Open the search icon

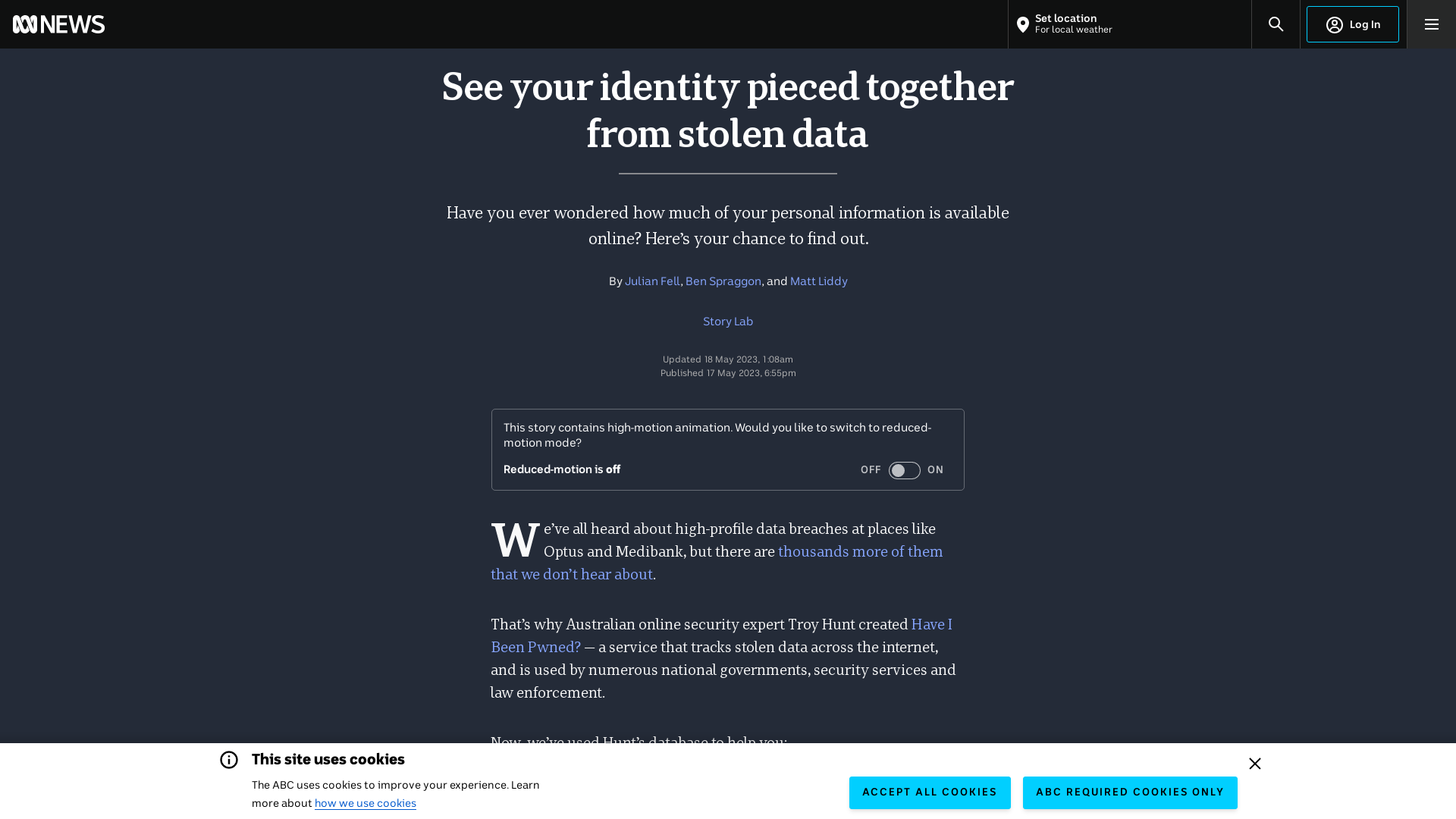(1276, 24)
